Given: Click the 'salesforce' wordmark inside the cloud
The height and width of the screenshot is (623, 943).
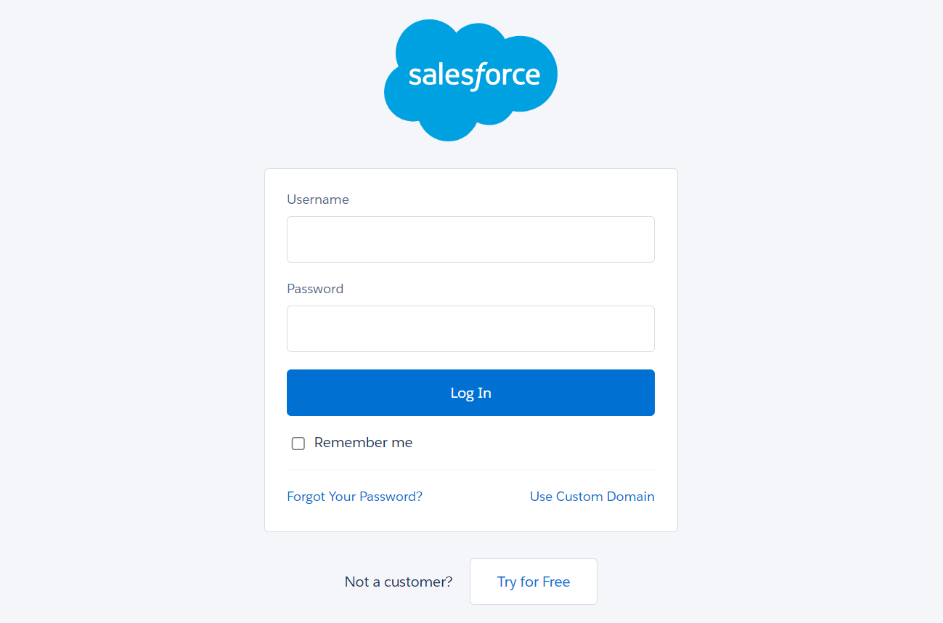Looking at the screenshot, I should [475, 76].
